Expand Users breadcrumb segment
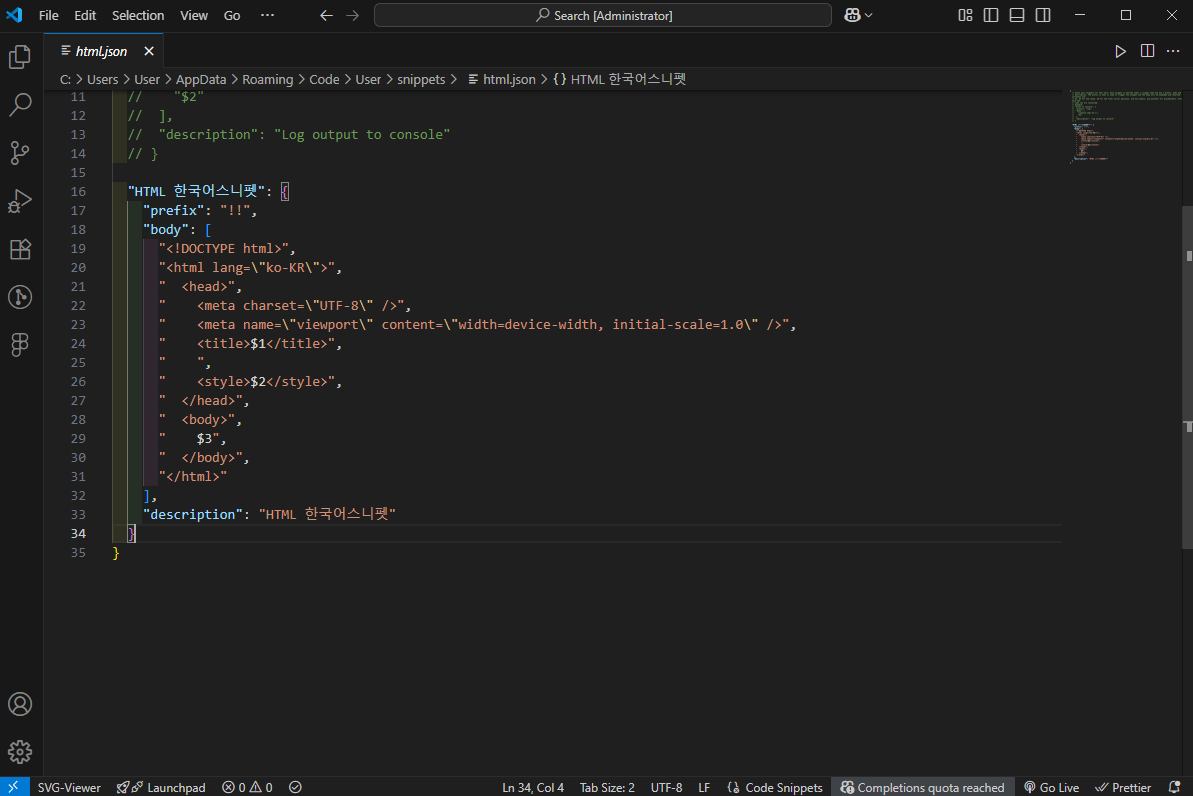The image size is (1193, 796). pyautogui.click(x=102, y=79)
